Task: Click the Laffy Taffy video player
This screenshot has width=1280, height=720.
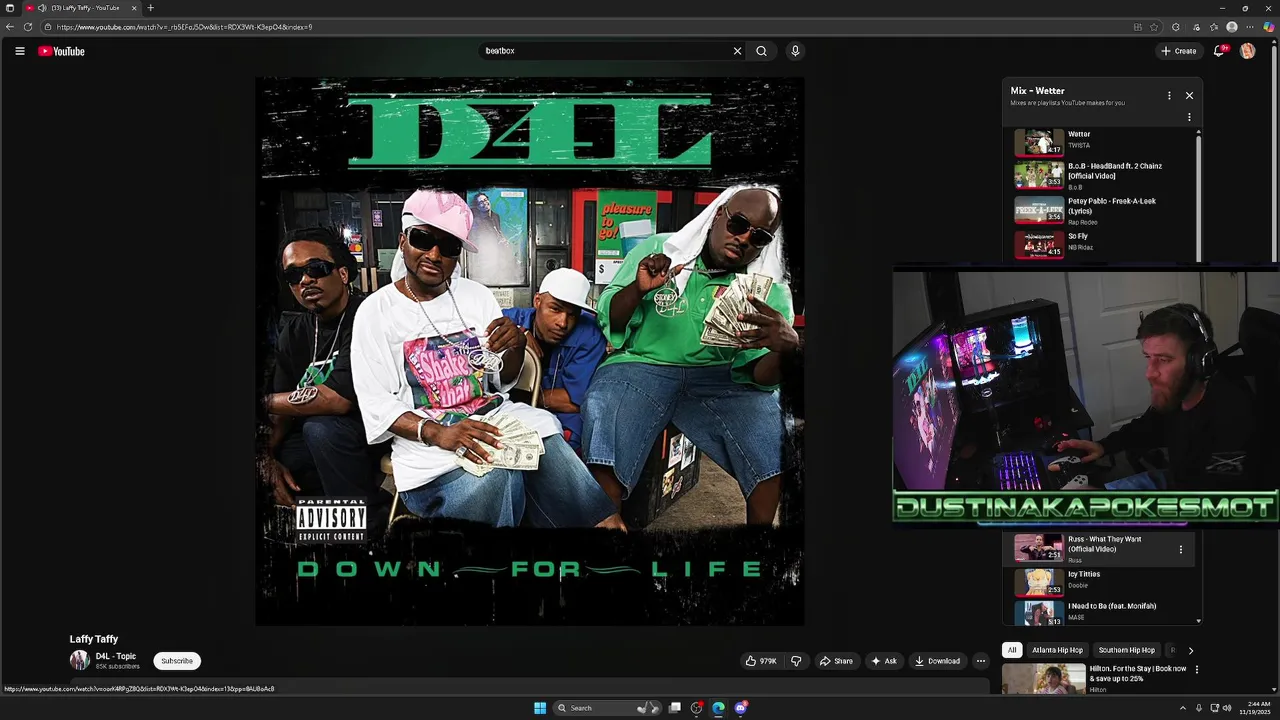Action: click(530, 351)
